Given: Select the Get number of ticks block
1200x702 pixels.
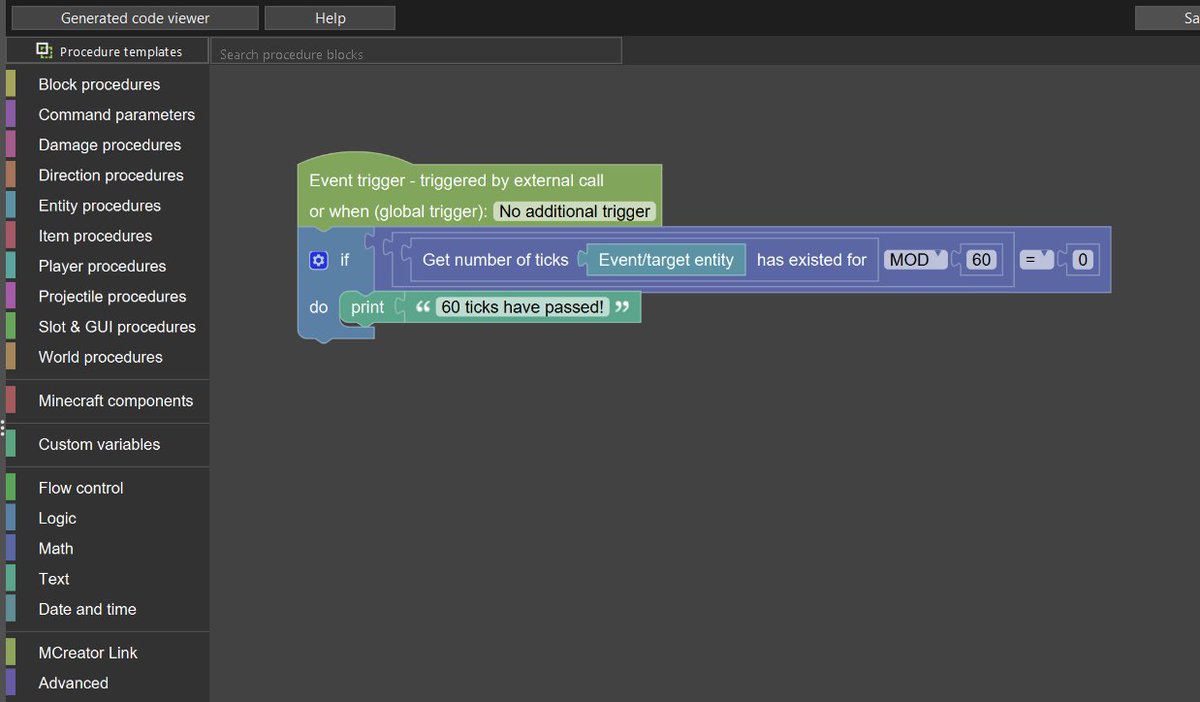Looking at the screenshot, I should pos(495,260).
